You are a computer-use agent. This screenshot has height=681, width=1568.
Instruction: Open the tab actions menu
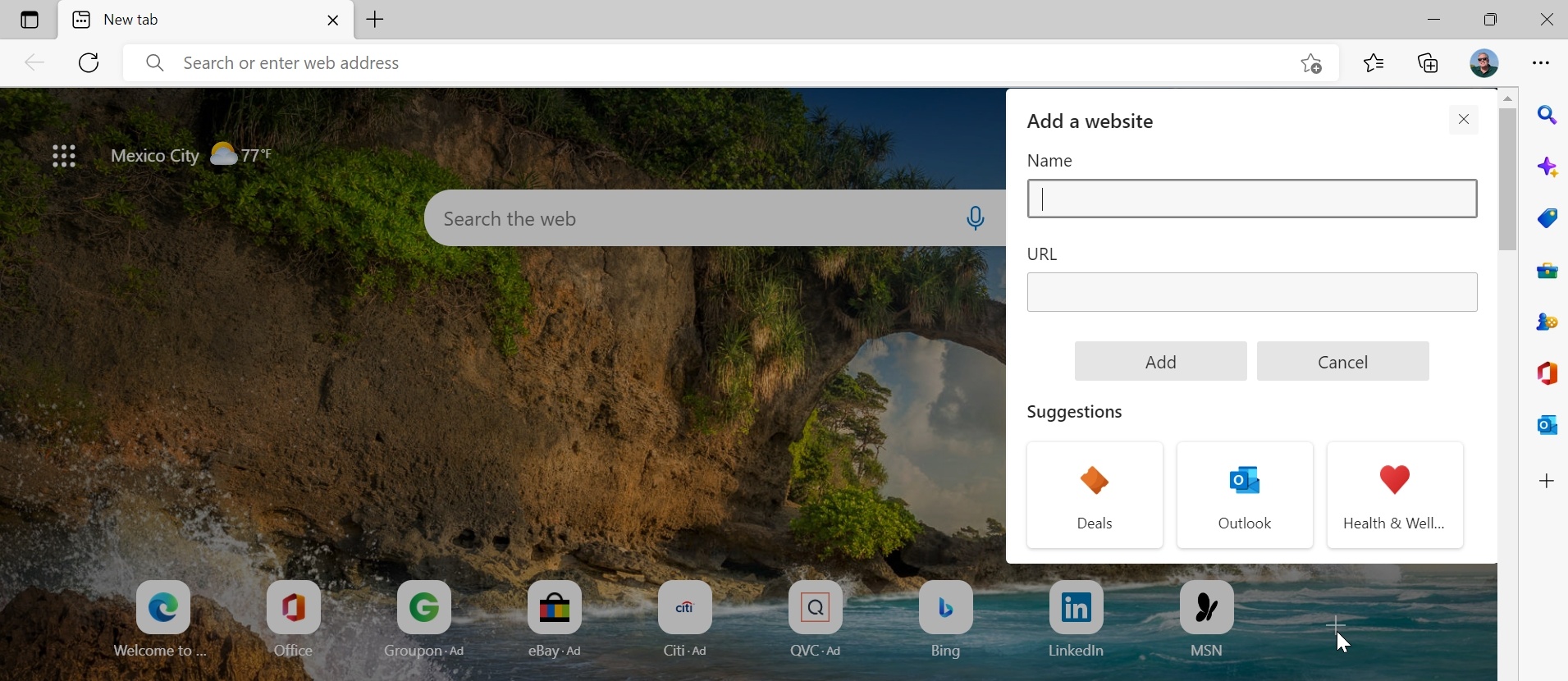[x=30, y=20]
